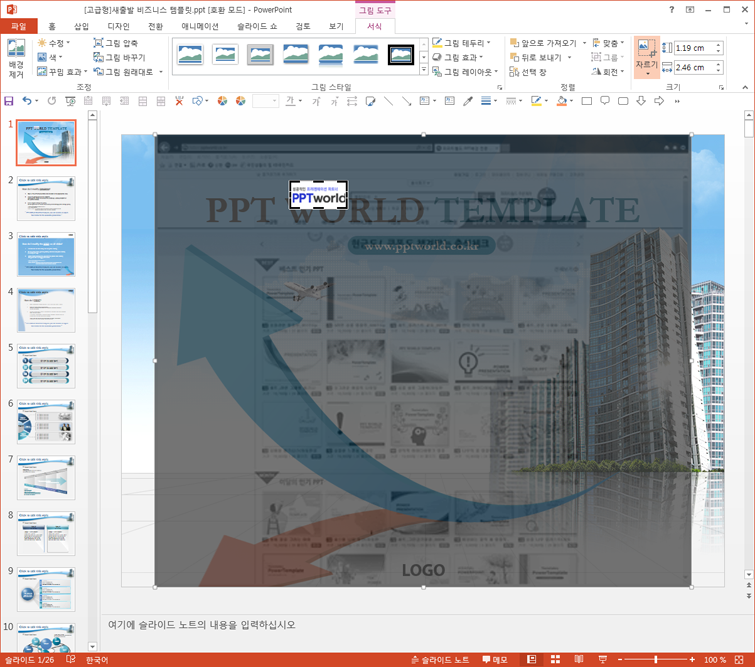Open ribbon display options button
This screenshot has height=667, width=755.
(690, 10)
